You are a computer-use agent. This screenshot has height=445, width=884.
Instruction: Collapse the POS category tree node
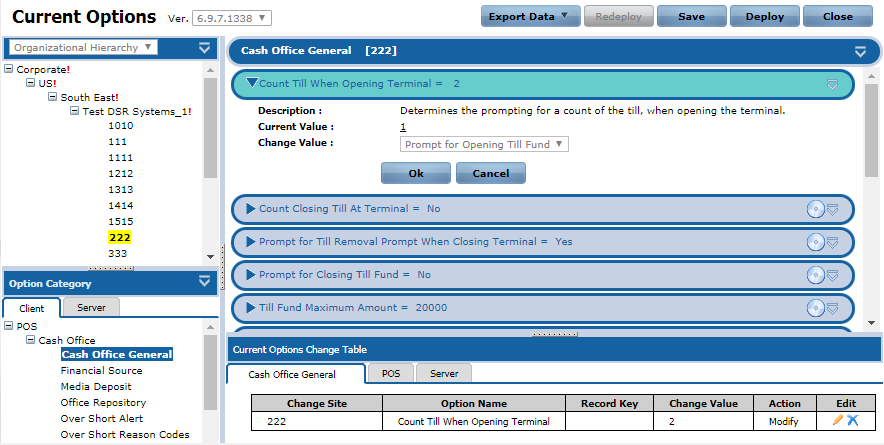(x=8, y=326)
